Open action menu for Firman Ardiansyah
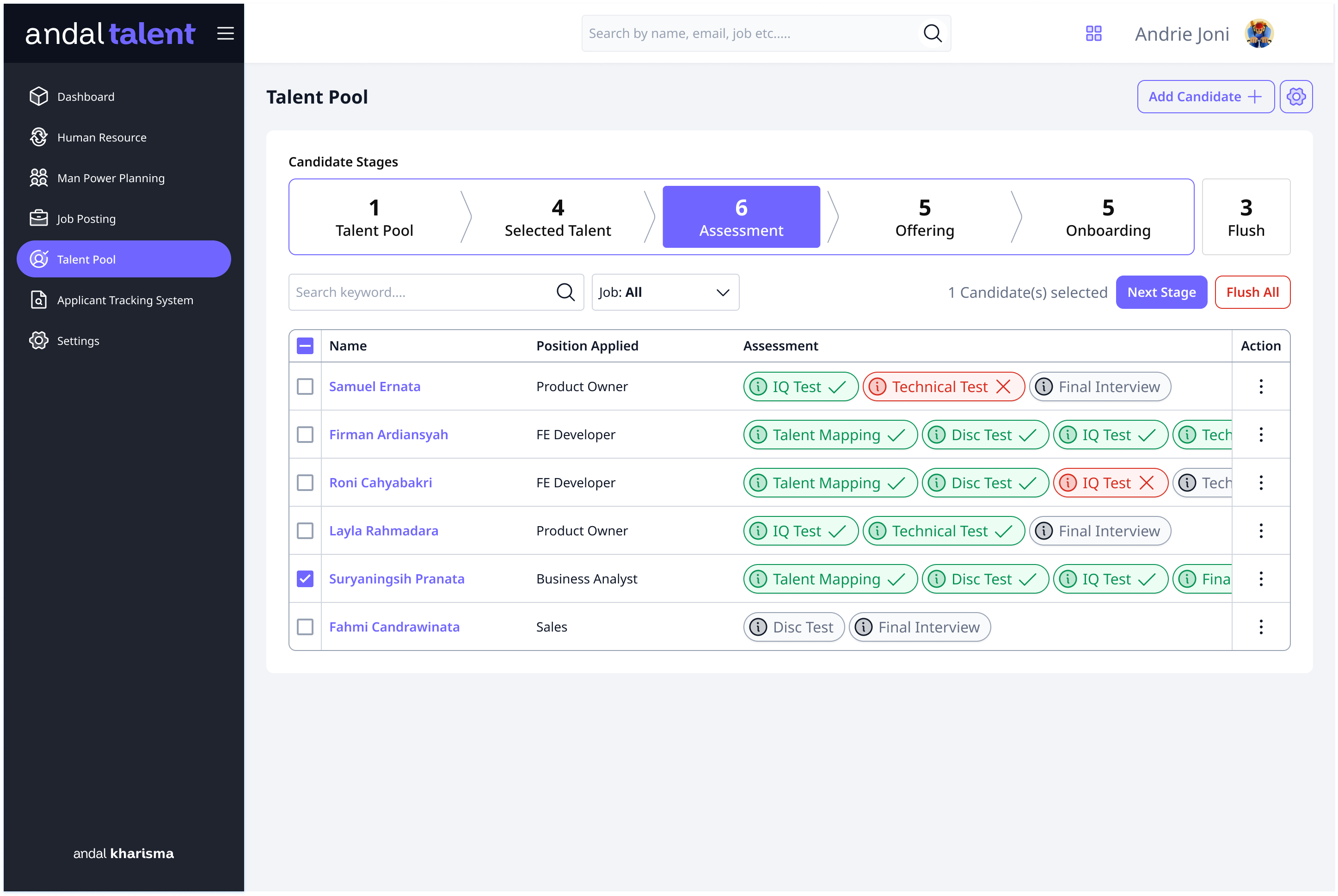 tap(1260, 434)
